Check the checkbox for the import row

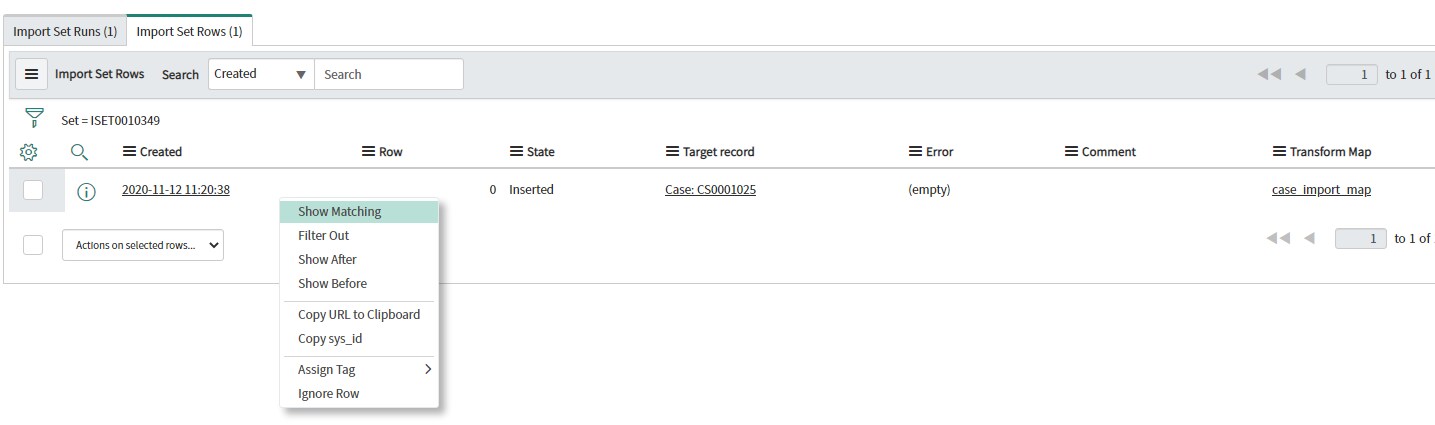33,190
